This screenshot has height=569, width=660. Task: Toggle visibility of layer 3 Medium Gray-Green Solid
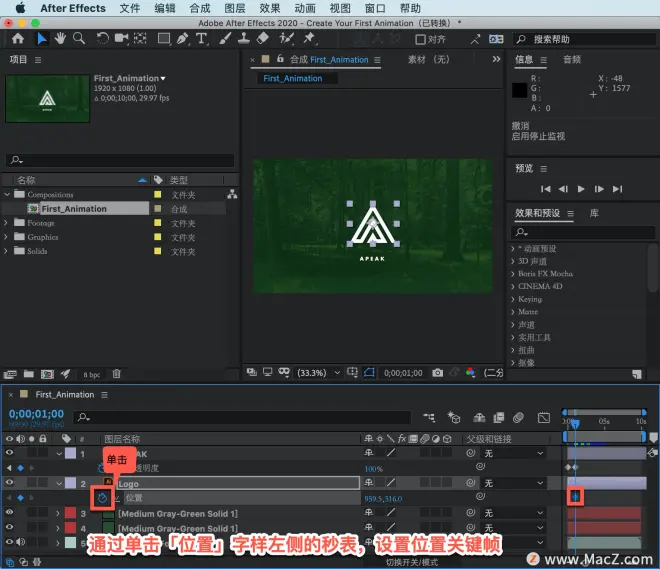pyautogui.click(x=9, y=513)
